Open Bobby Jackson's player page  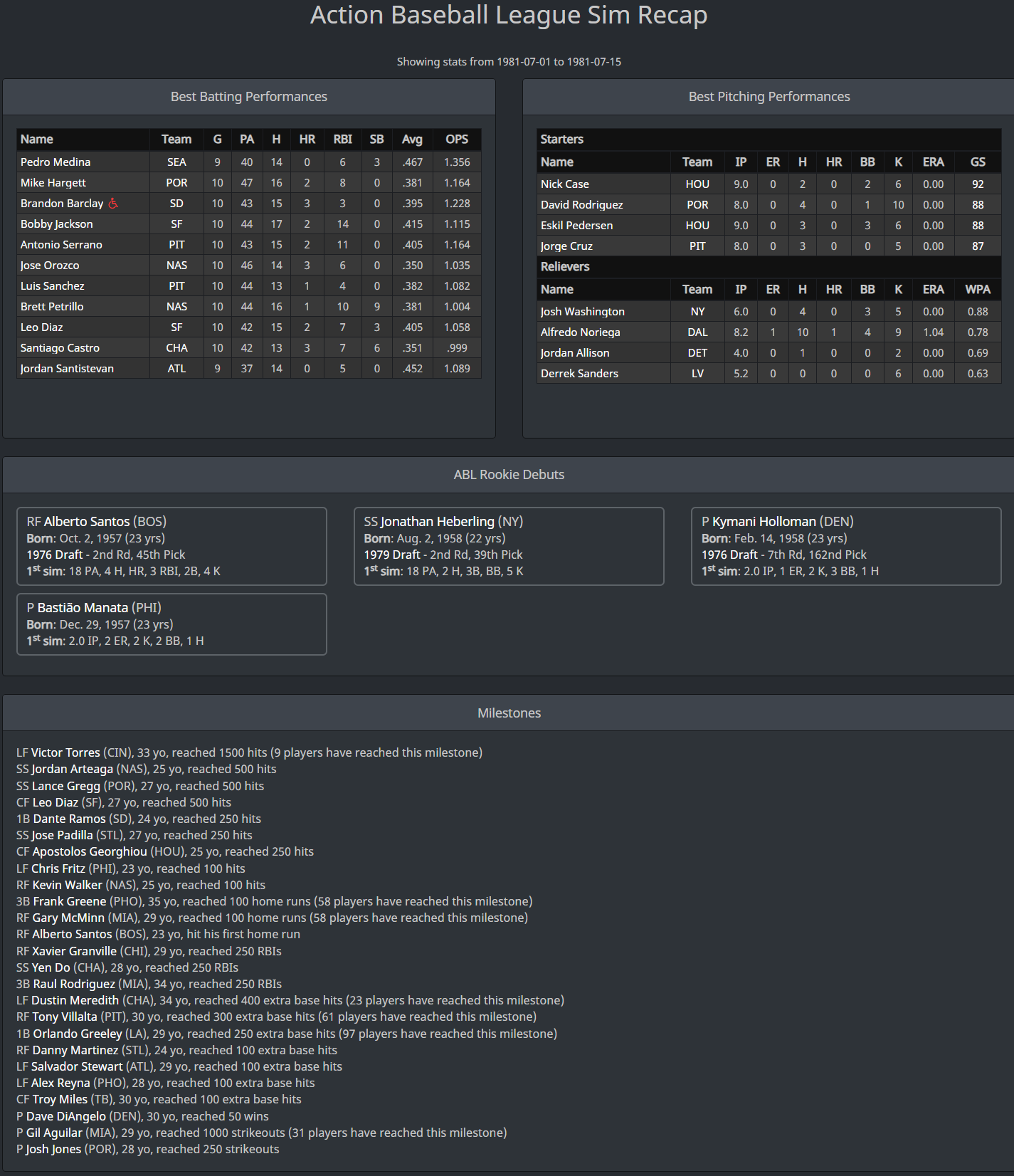pyautogui.click(x=56, y=224)
